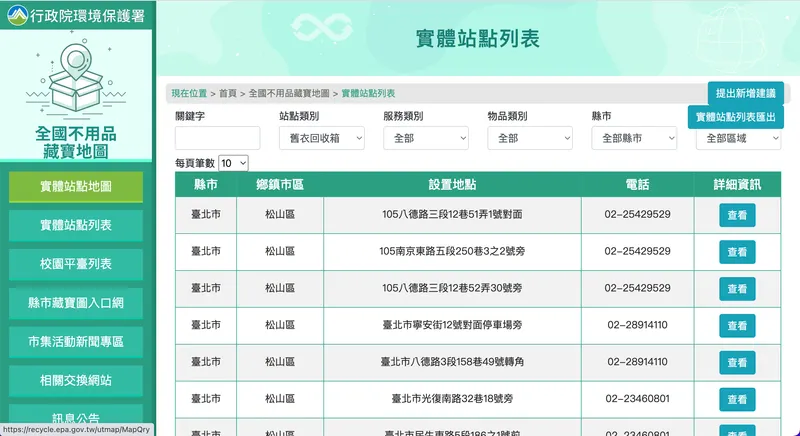Click 縣市 column header

point(206,185)
